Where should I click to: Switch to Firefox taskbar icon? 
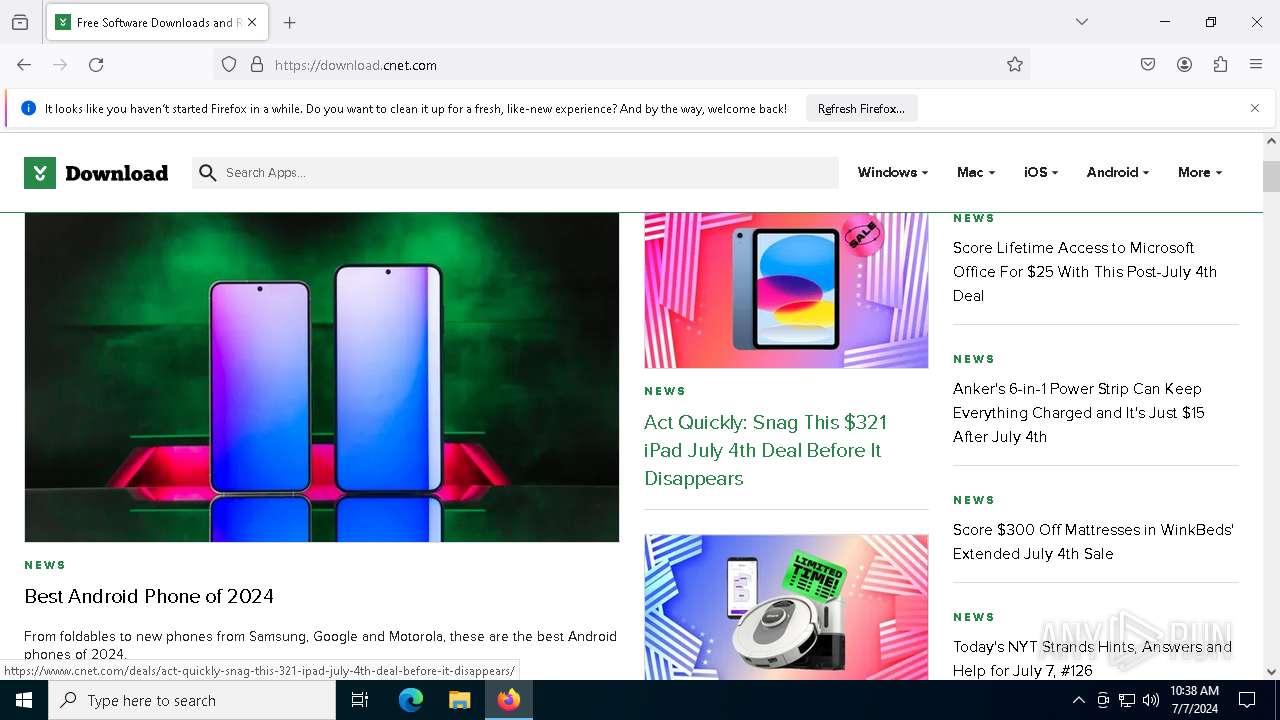click(509, 700)
